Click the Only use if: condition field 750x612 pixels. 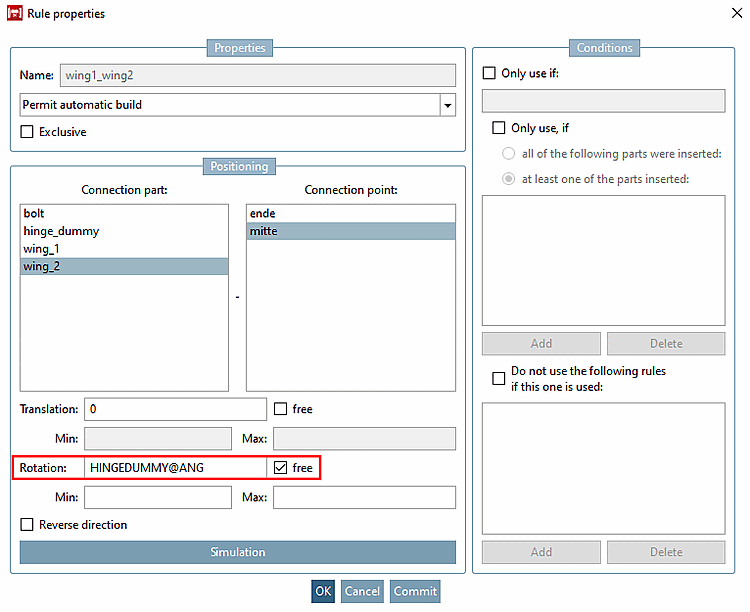pos(603,101)
